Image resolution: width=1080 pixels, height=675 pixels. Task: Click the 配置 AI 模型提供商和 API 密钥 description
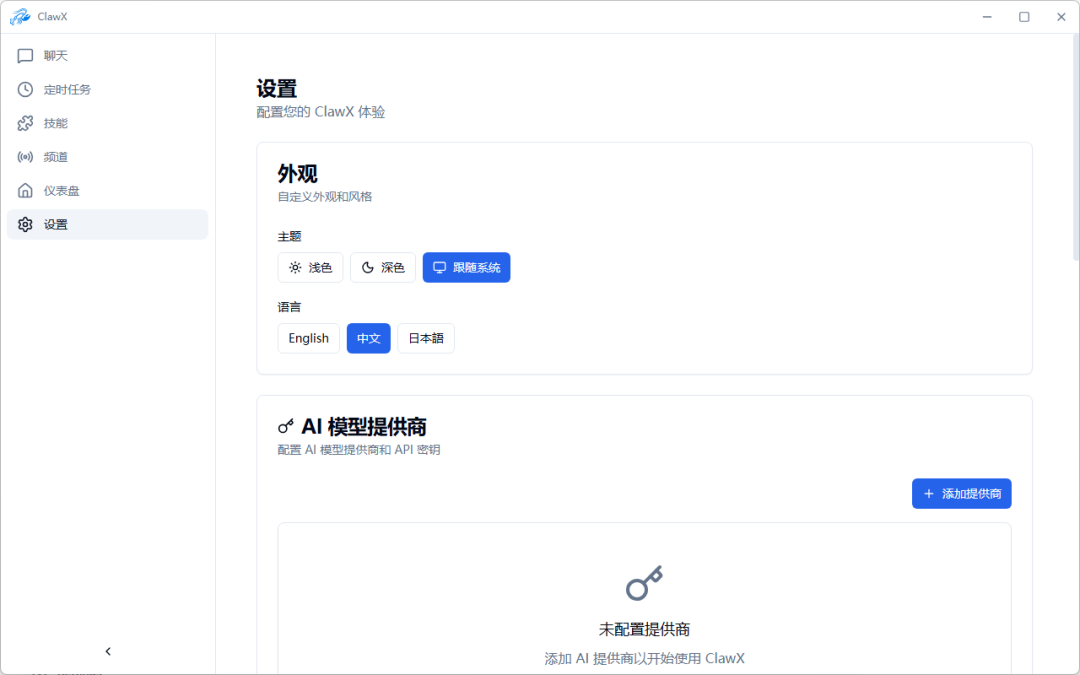pyautogui.click(x=359, y=450)
